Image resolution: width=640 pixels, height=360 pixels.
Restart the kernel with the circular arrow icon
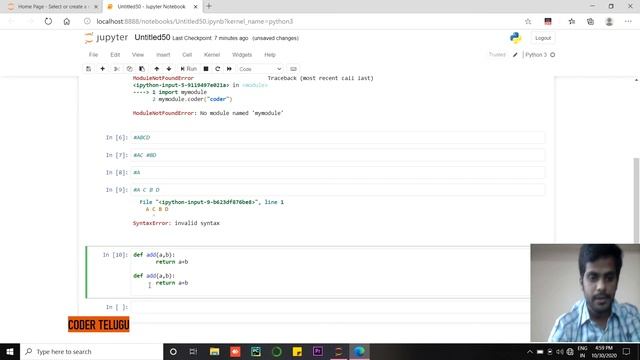click(x=218, y=69)
